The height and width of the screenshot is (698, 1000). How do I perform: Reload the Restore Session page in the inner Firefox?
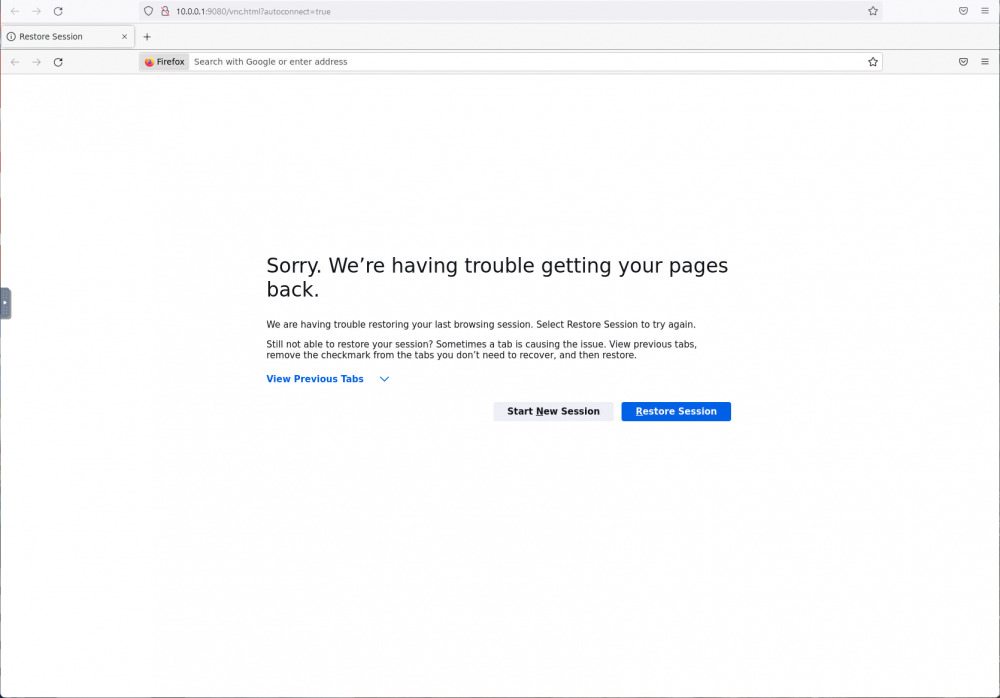tap(58, 62)
